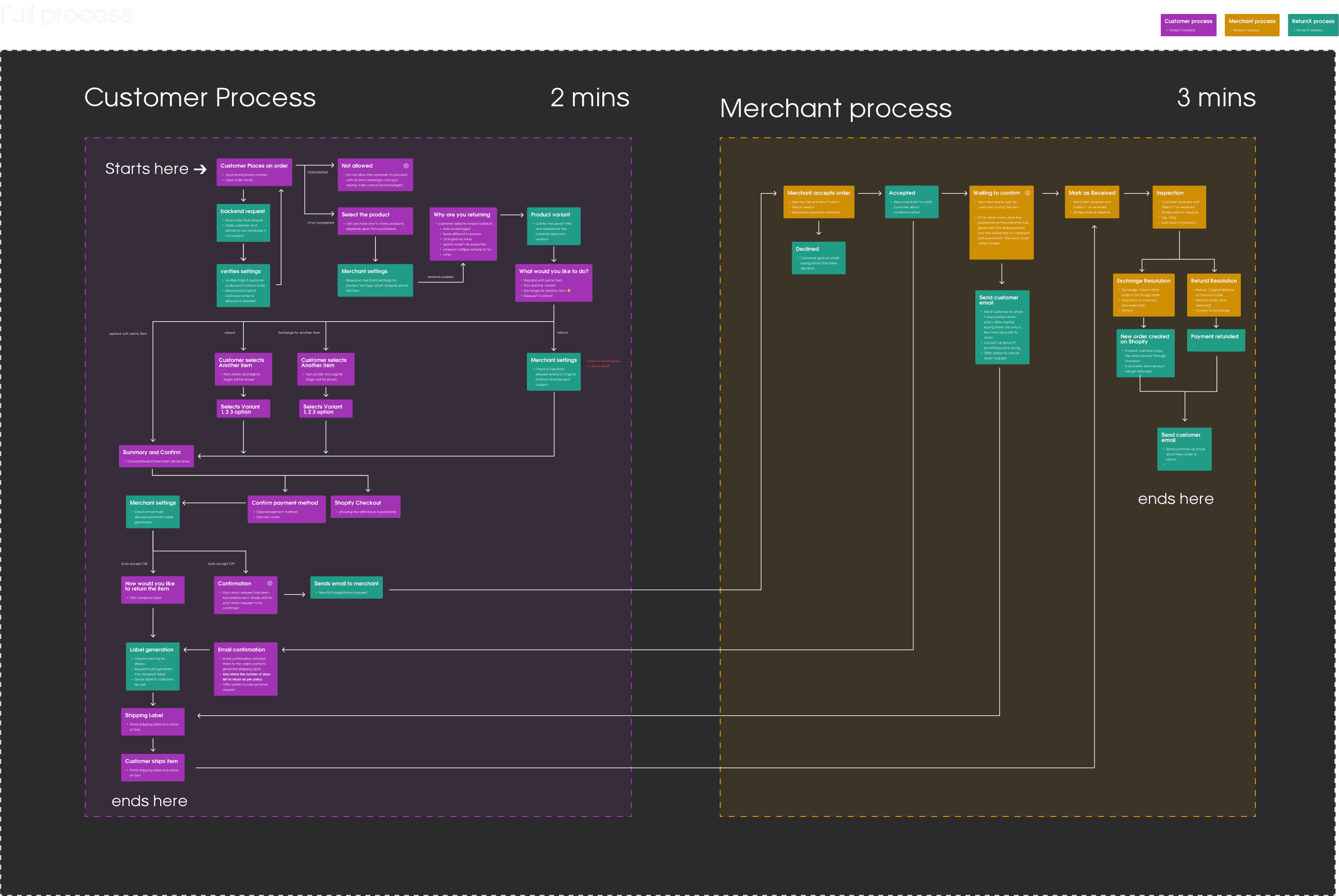Click the circled X icon on Waiting to confirm card
Viewport: 1339px width, 896px height.
pyautogui.click(x=1027, y=193)
